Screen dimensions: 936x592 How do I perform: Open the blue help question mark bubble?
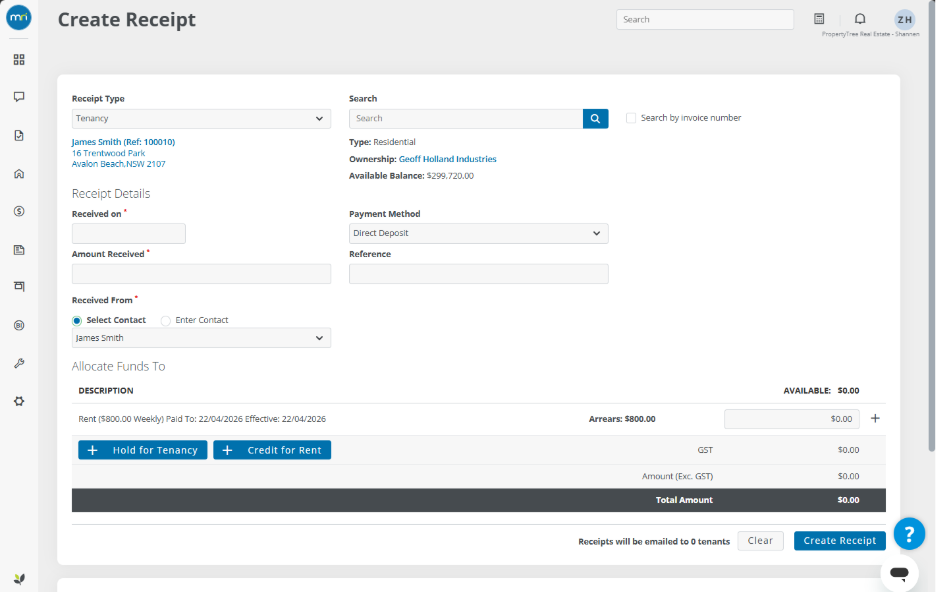click(909, 534)
